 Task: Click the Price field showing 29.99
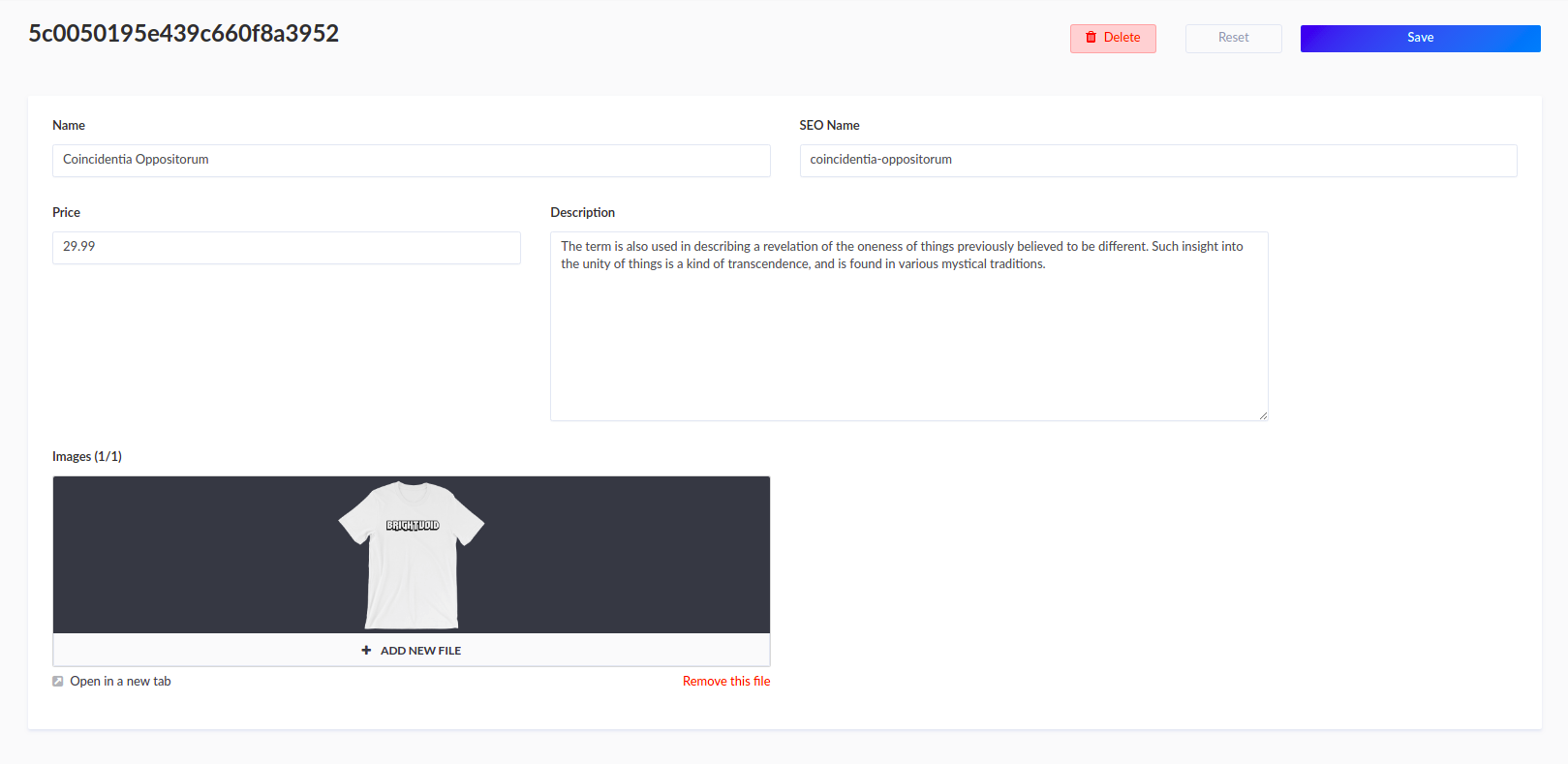(x=286, y=247)
